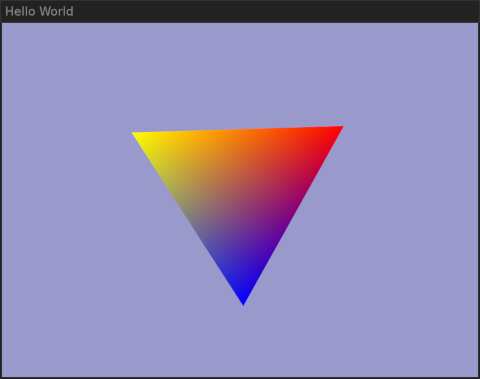The height and width of the screenshot is (379, 480).
Task: Click the empty dark title bar area
Action: point(276,11)
